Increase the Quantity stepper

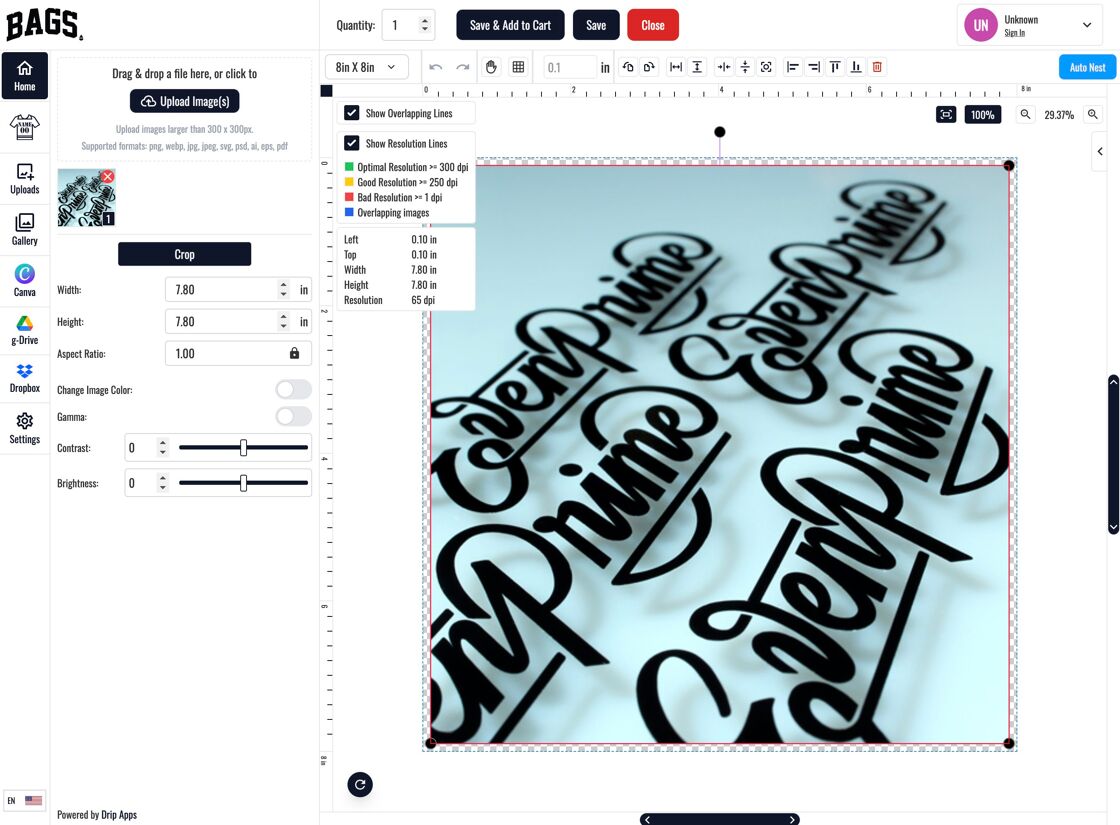pyautogui.click(x=425, y=20)
